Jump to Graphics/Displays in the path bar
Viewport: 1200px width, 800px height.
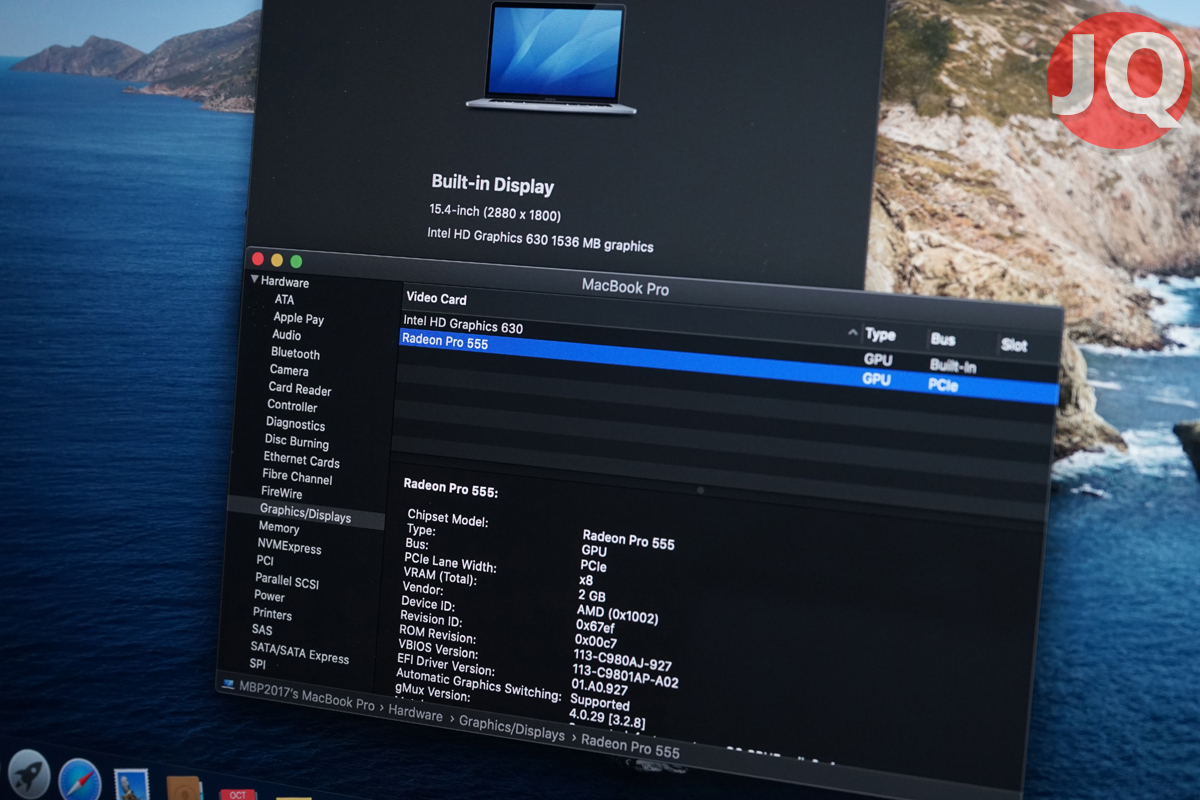pyautogui.click(x=512, y=730)
